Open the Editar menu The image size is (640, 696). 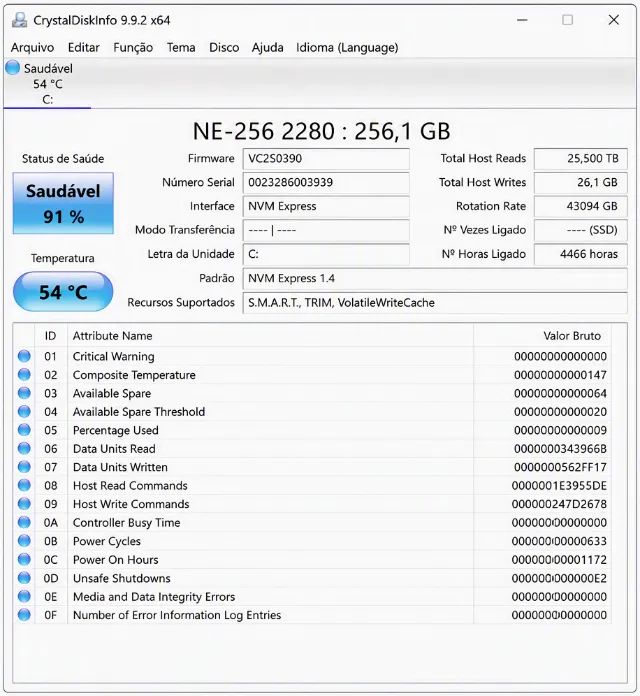pyautogui.click(x=83, y=47)
